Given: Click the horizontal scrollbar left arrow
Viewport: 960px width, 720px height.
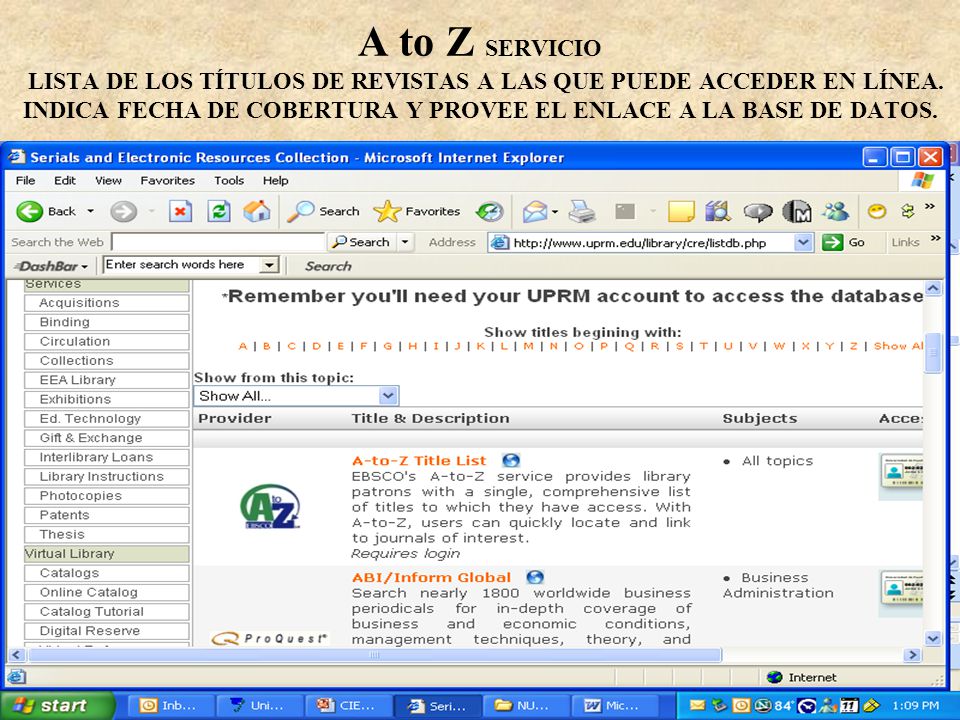Looking at the screenshot, I should click(17, 655).
